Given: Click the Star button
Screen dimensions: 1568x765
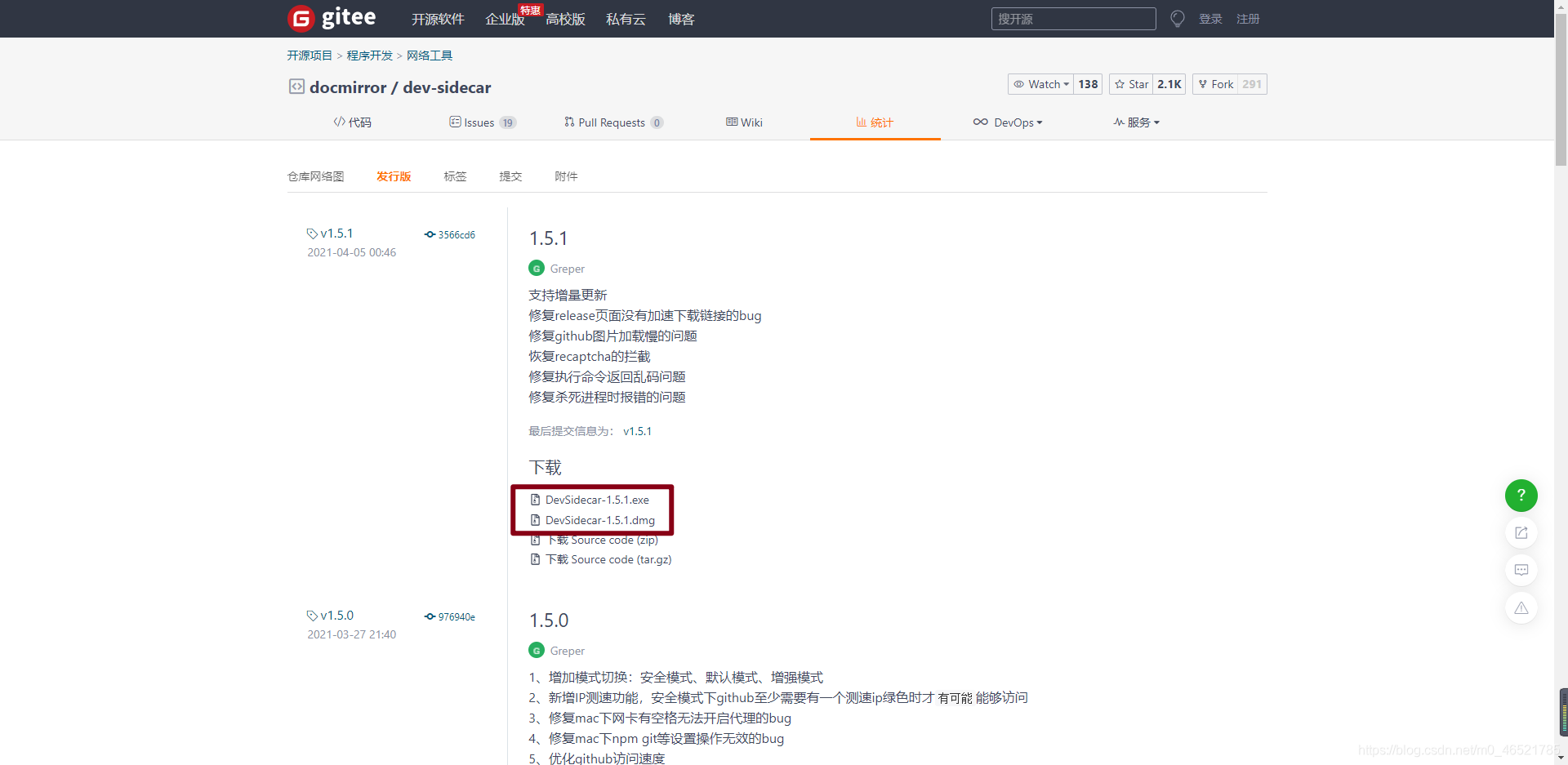Looking at the screenshot, I should (x=1130, y=84).
